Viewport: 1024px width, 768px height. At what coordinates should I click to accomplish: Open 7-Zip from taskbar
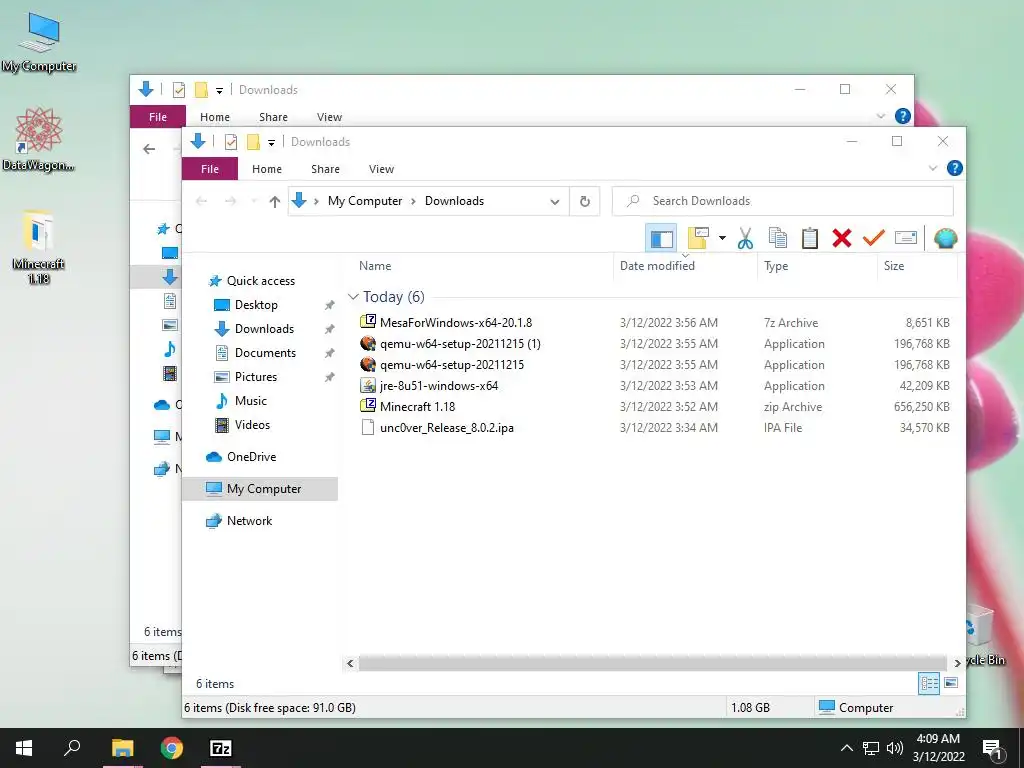coord(221,748)
